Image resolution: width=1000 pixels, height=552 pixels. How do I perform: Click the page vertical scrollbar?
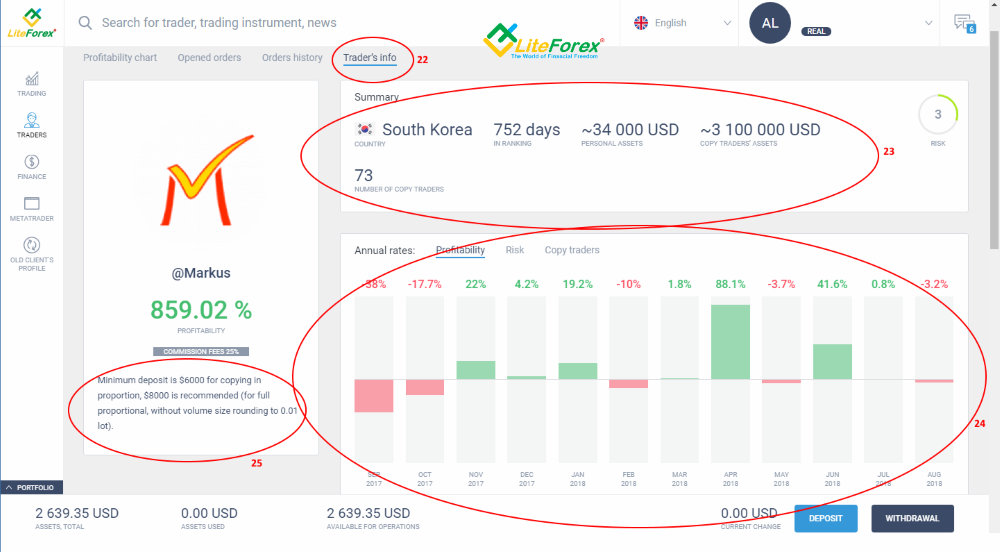click(x=994, y=140)
